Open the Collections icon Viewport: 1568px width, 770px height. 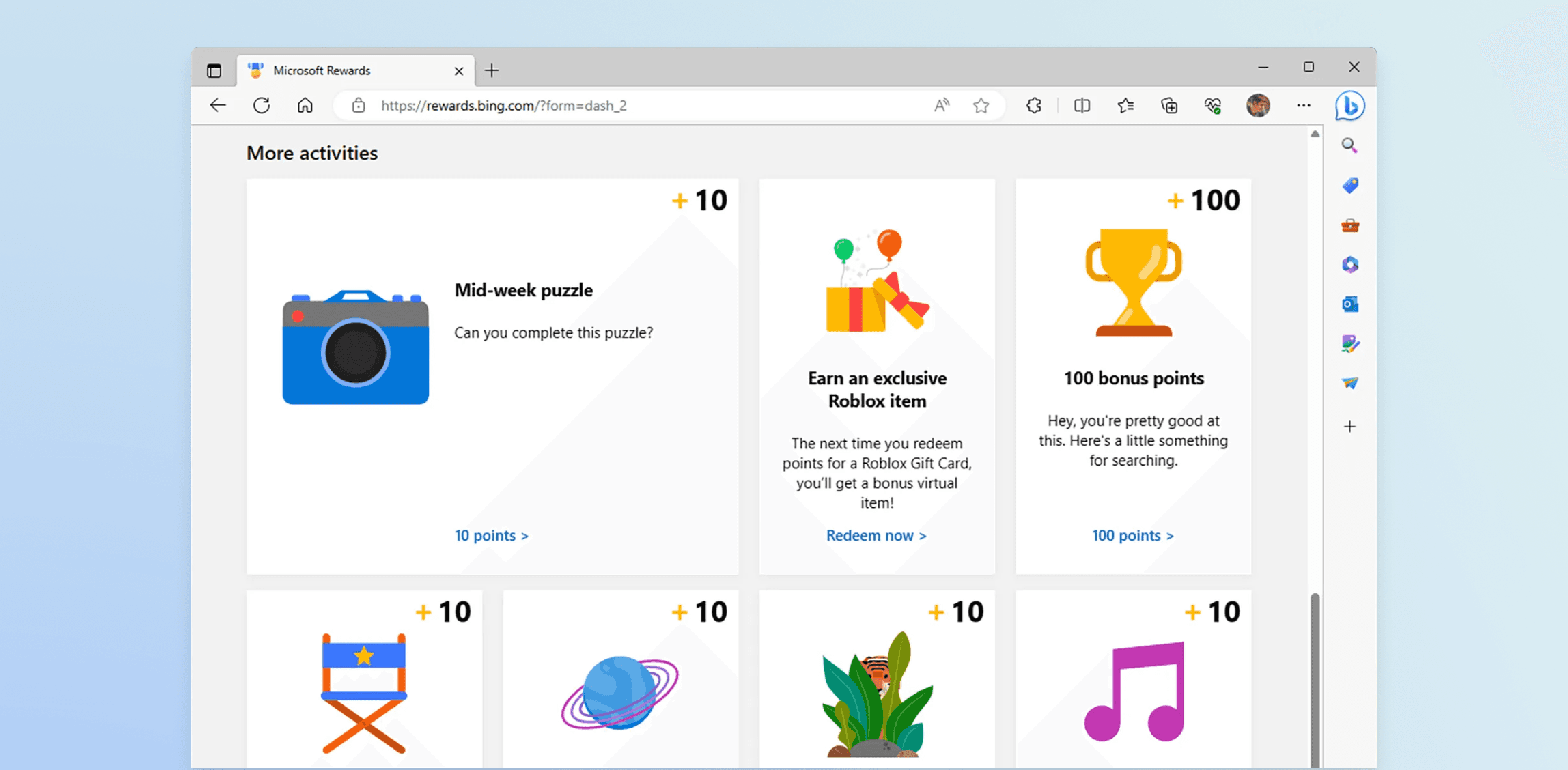coord(1169,106)
